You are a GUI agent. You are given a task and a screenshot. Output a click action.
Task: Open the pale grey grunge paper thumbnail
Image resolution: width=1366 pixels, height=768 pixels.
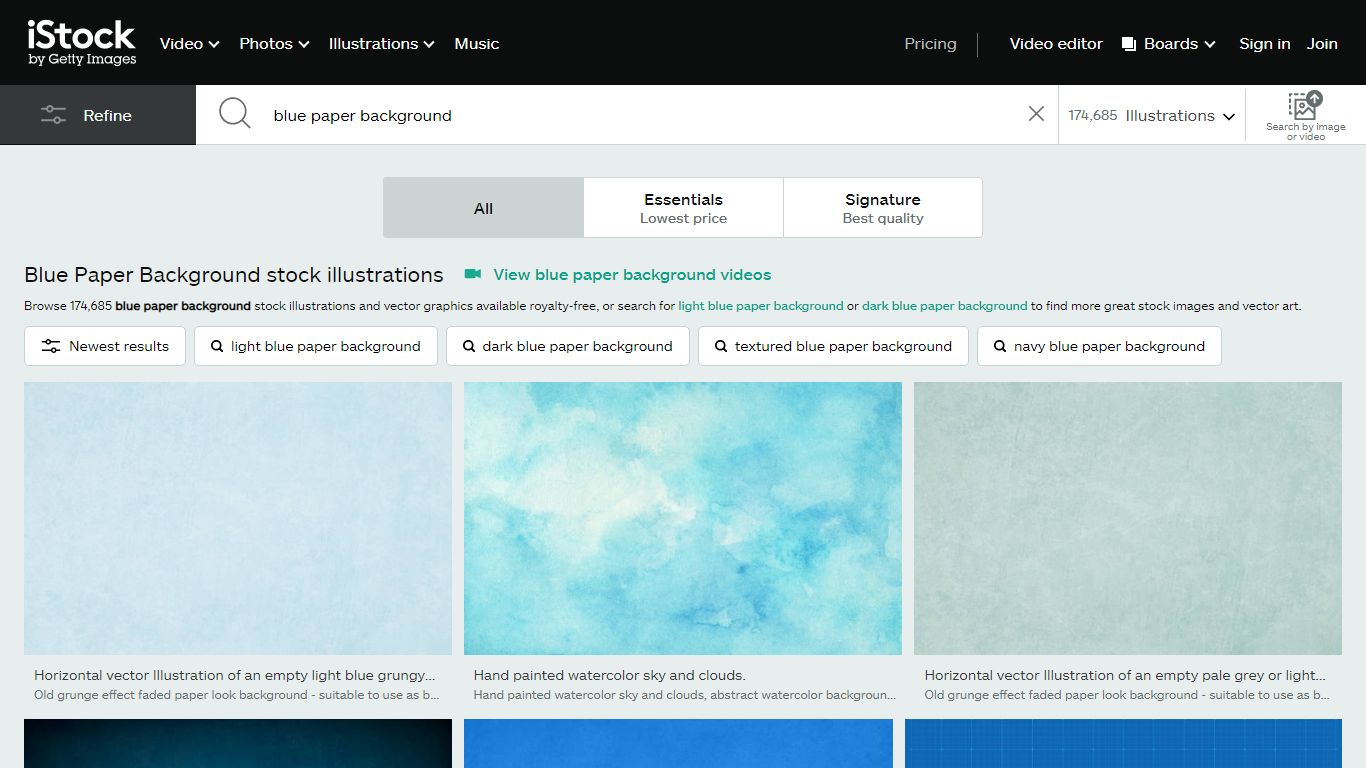(1128, 518)
